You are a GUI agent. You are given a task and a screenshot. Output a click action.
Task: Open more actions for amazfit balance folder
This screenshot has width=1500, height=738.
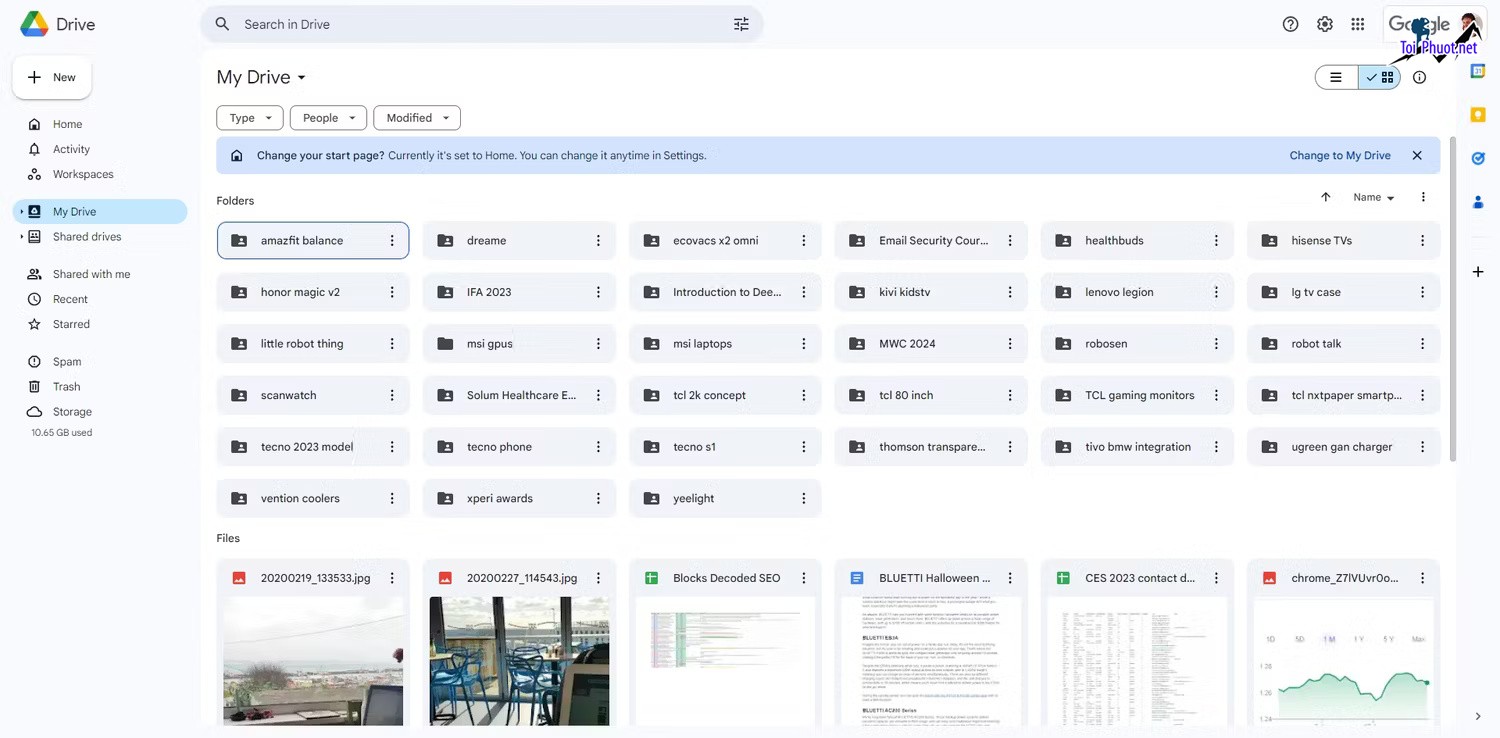[392, 241]
